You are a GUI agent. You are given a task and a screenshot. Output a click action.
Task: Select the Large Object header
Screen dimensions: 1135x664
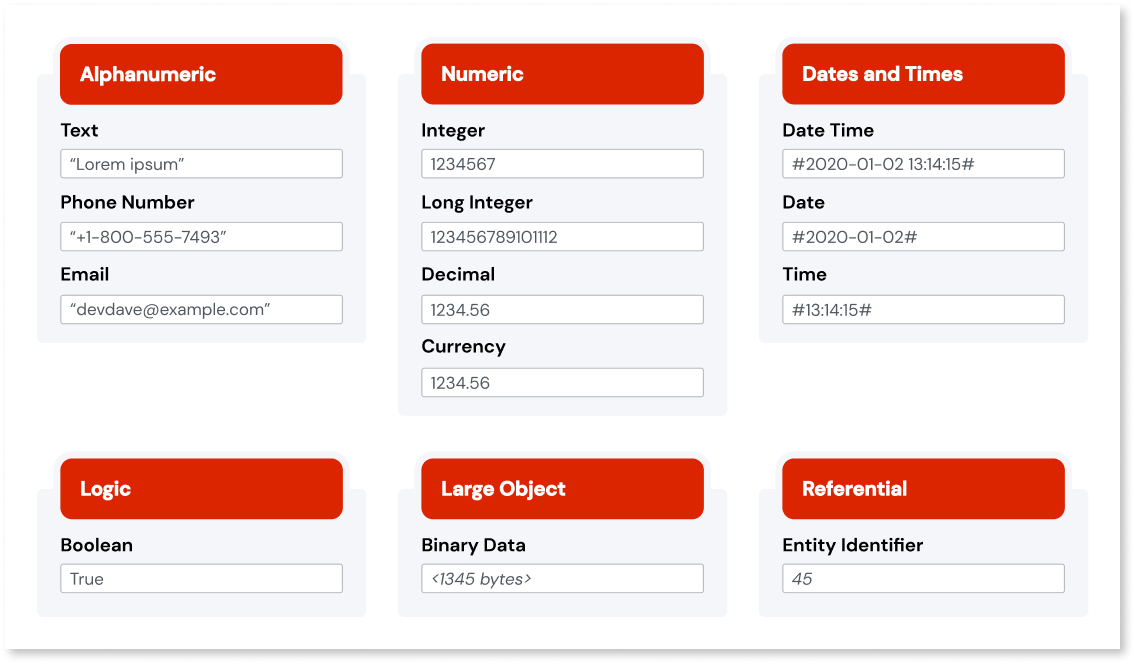pyautogui.click(x=561, y=489)
